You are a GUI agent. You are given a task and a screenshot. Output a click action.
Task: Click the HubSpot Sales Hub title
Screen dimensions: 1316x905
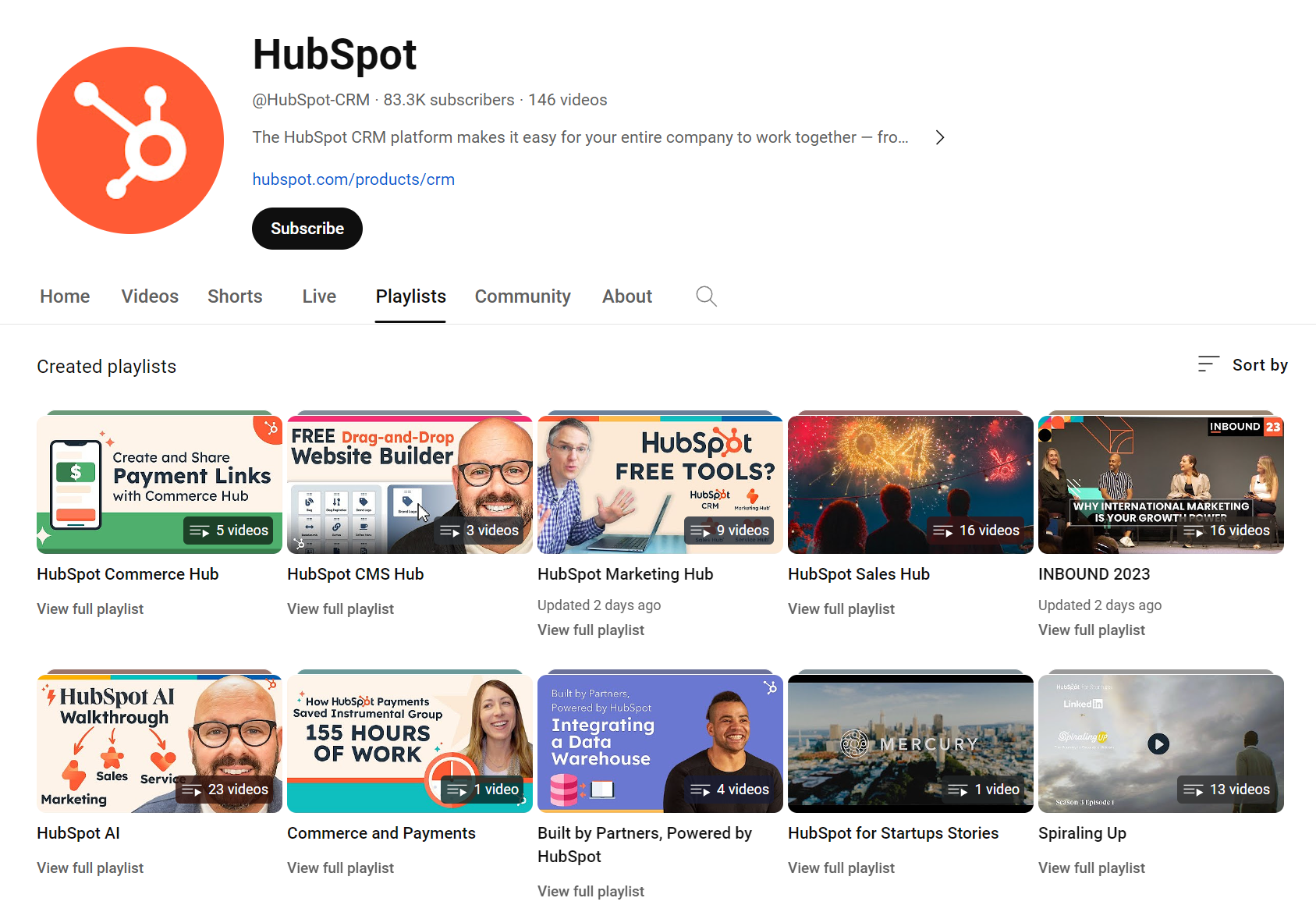[x=858, y=574]
